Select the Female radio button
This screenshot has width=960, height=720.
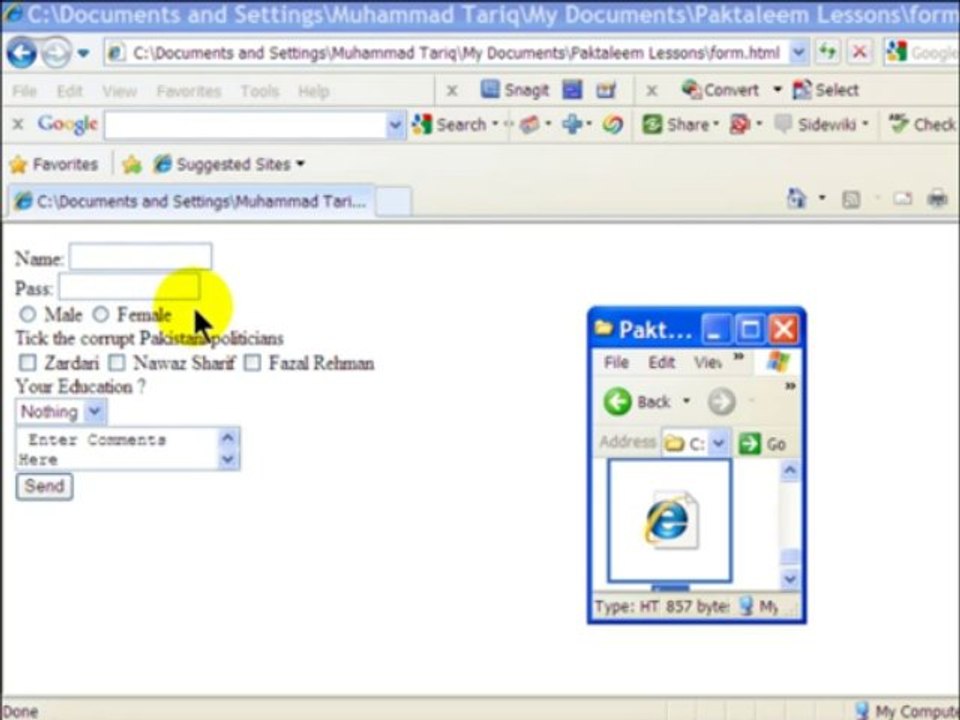pyautogui.click(x=101, y=314)
